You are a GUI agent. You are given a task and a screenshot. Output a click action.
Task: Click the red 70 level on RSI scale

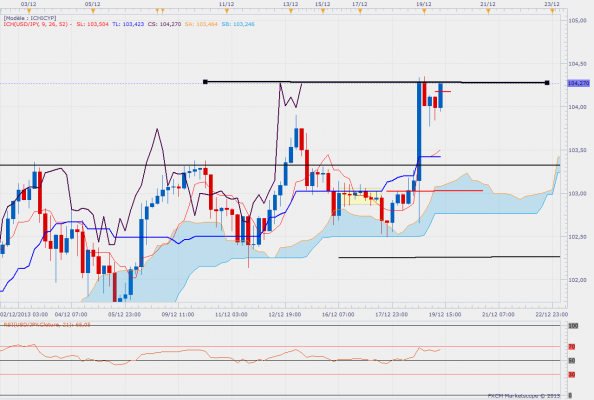(x=572, y=347)
